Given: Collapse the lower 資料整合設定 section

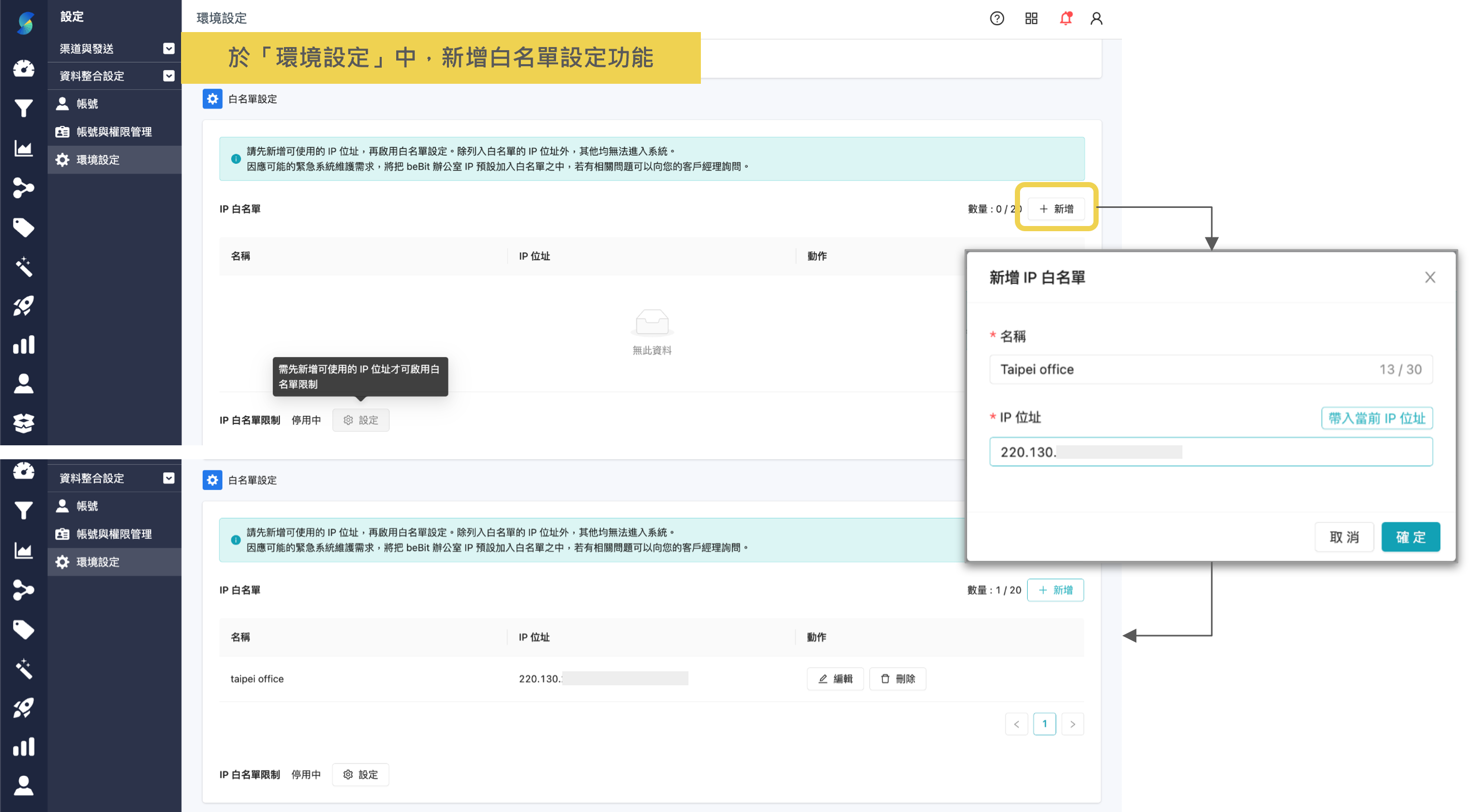Looking at the screenshot, I should [168, 478].
